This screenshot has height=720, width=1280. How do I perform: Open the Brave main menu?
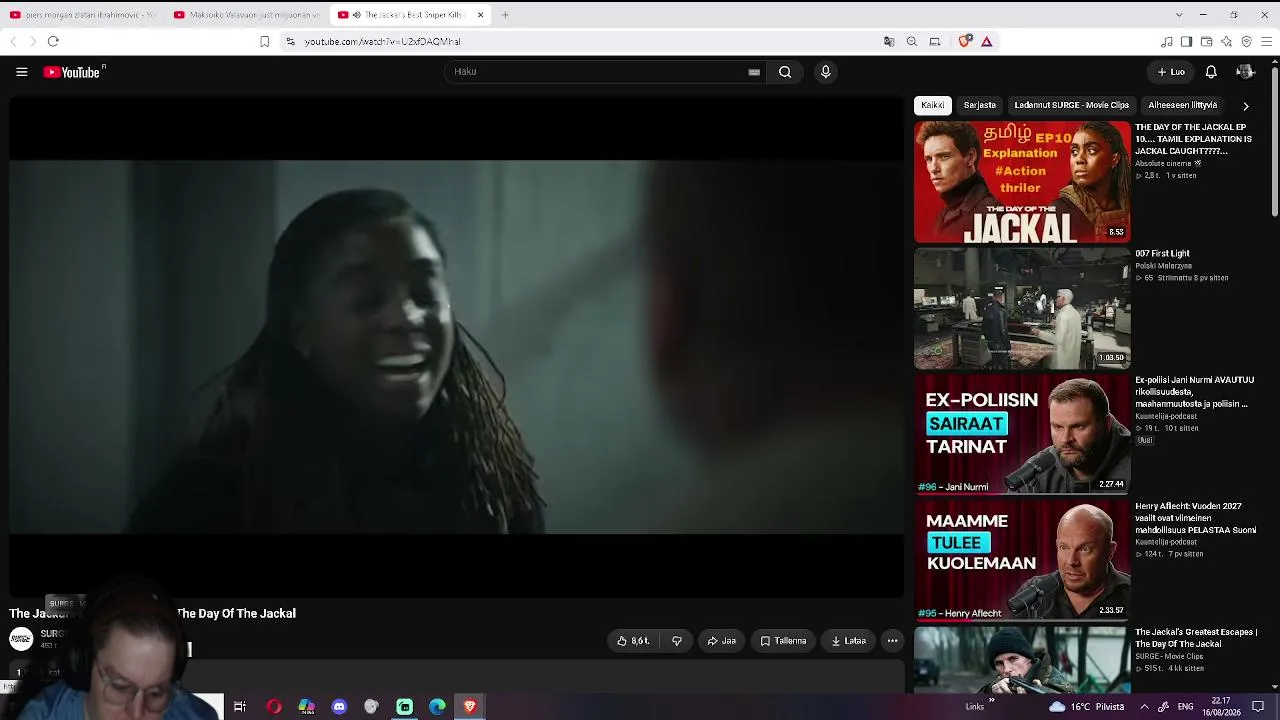[x=1266, y=42]
